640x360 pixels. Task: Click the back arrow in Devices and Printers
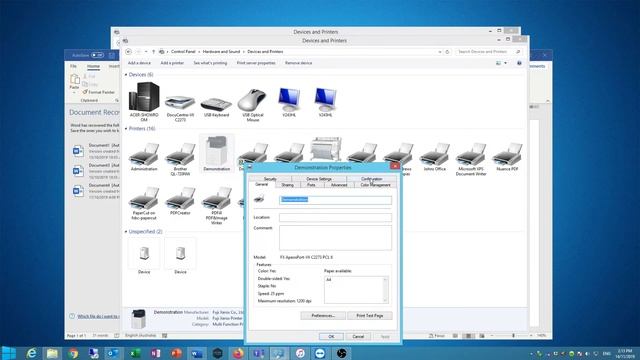129,52
